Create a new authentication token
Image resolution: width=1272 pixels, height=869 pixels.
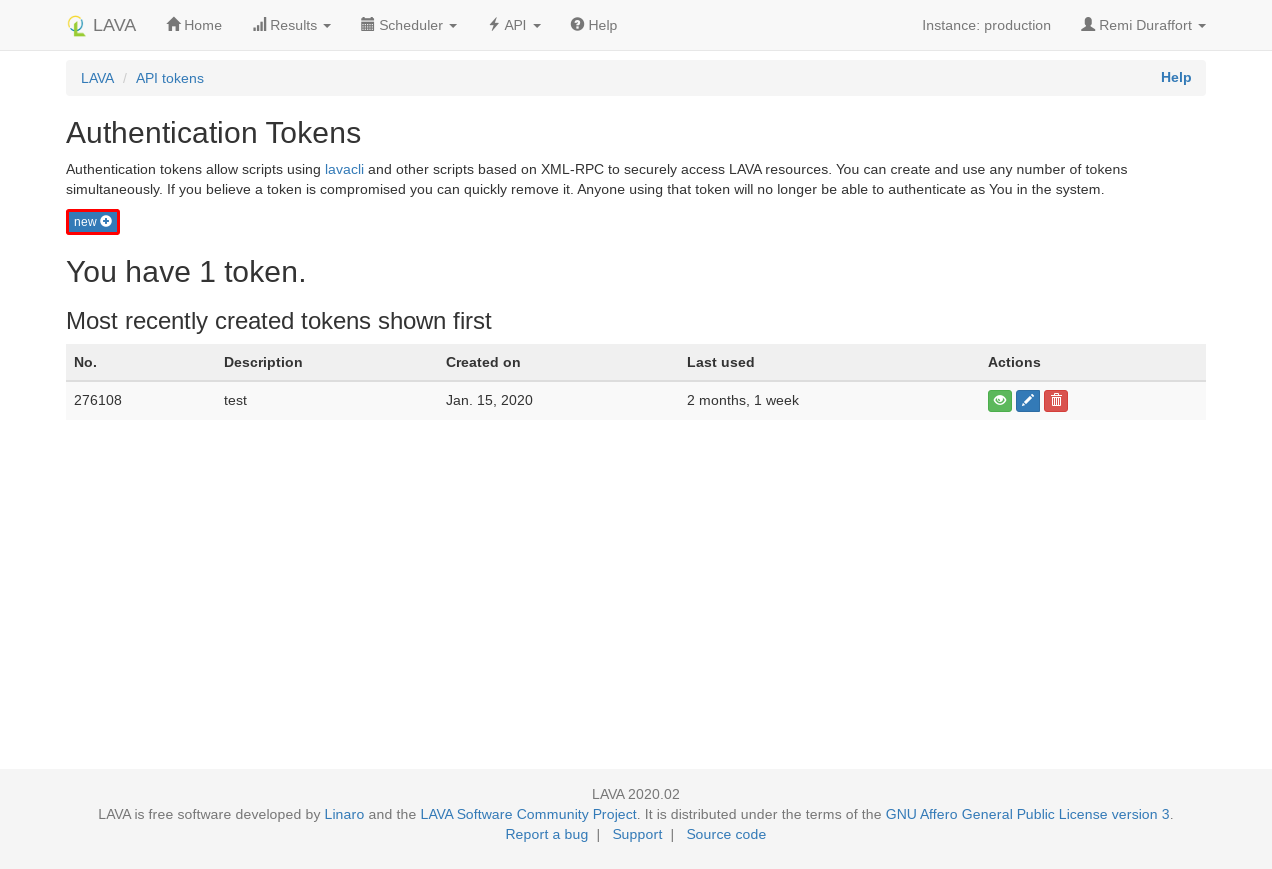(x=93, y=222)
